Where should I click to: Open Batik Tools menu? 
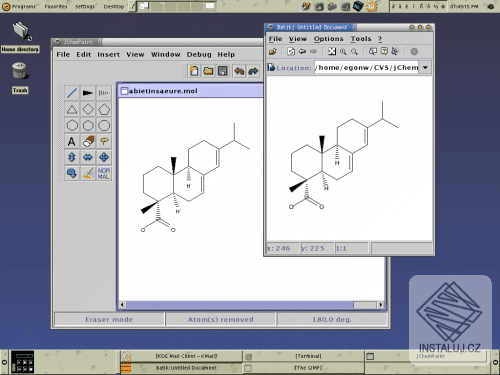tap(361, 39)
